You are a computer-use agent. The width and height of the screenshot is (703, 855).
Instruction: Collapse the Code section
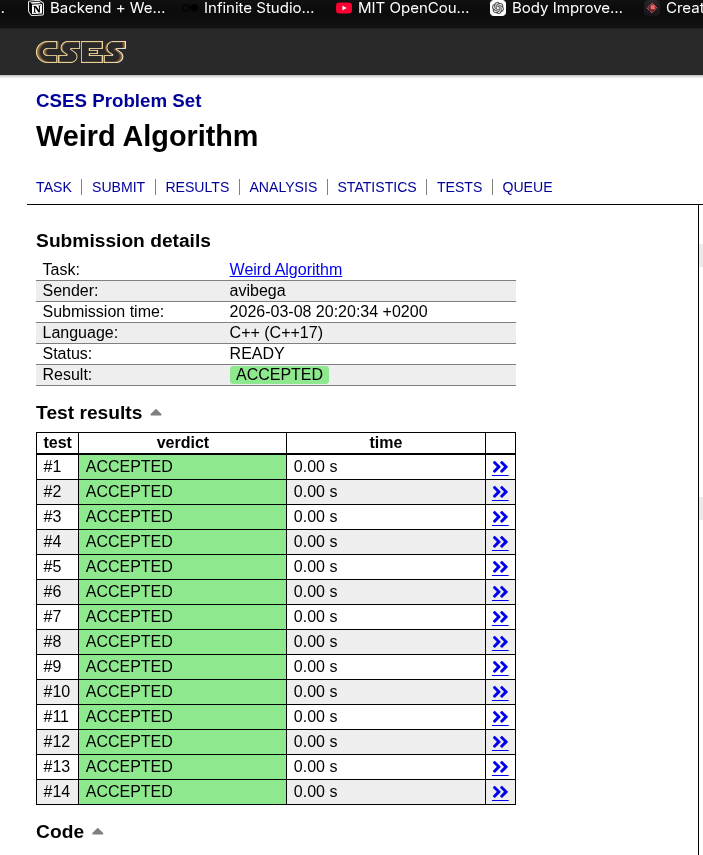(97, 832)
